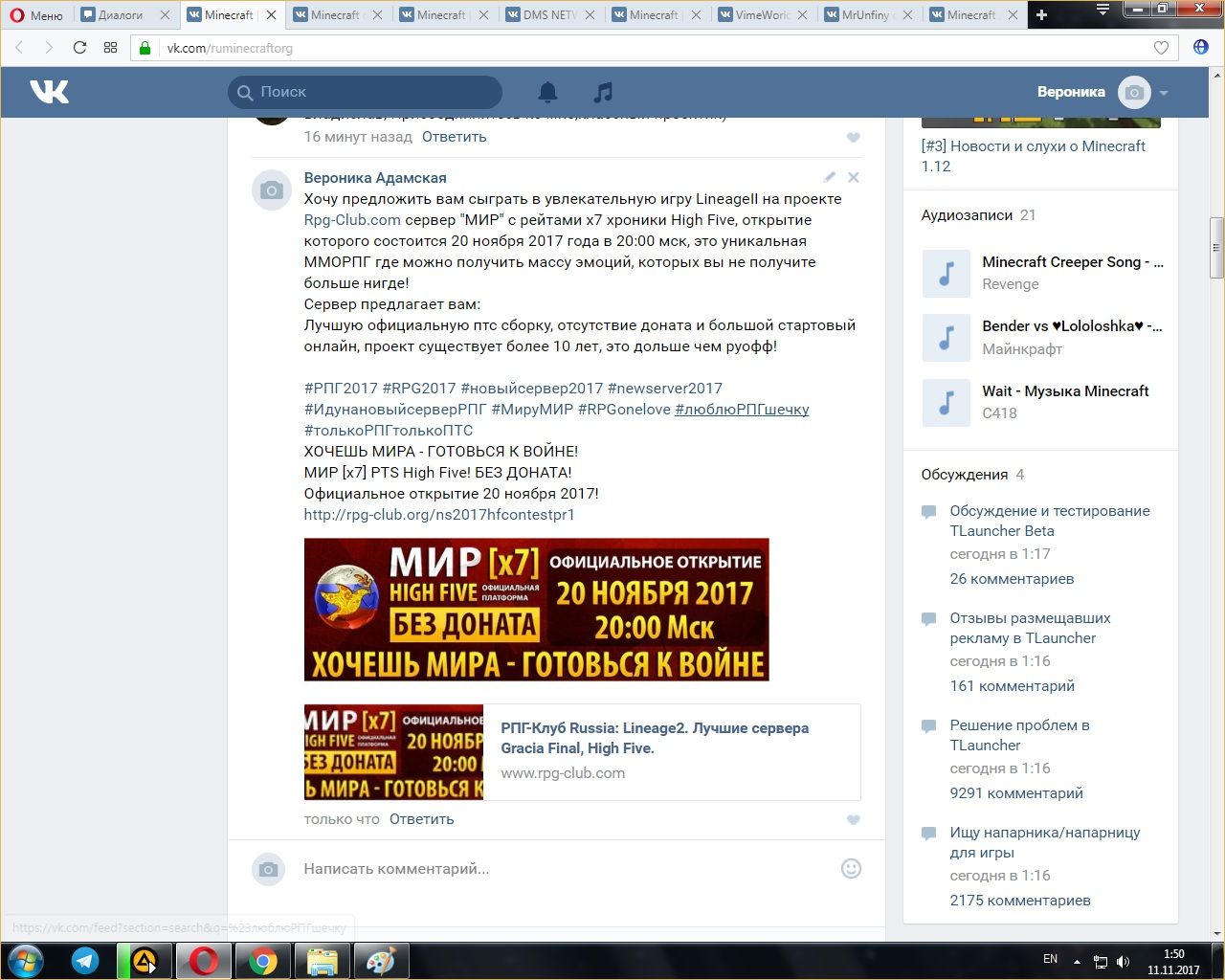Play Wait - Музыка Minecraft audio icon

point(947,402)
